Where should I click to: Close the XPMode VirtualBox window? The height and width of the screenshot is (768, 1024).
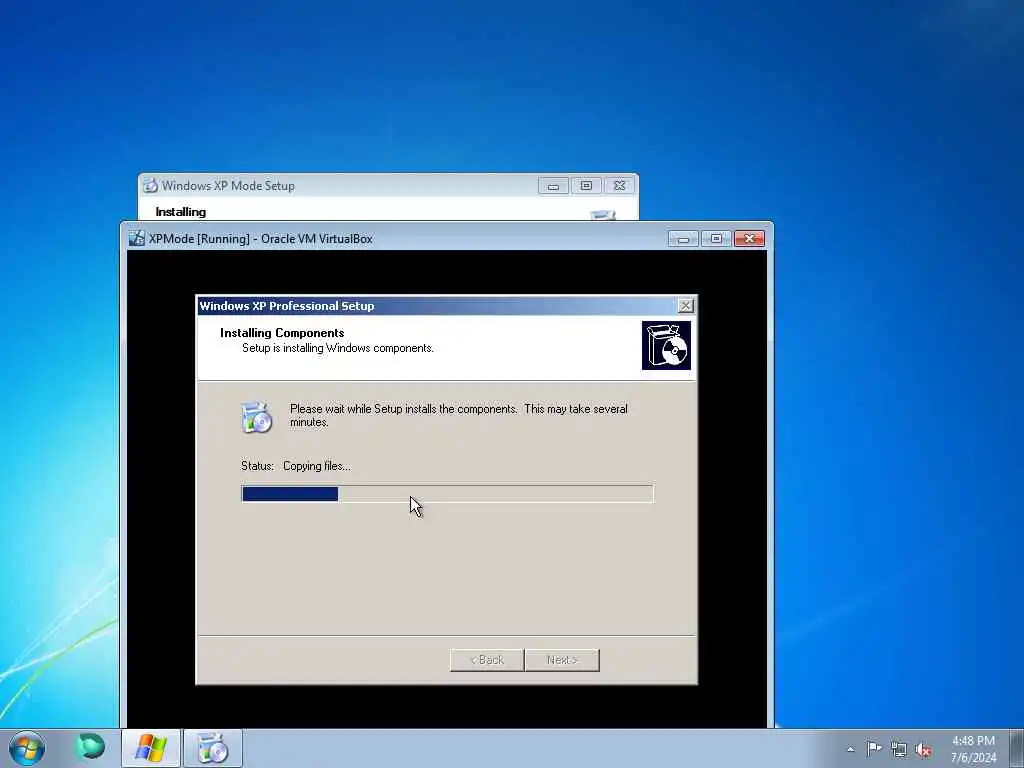(x=749, y=239)
